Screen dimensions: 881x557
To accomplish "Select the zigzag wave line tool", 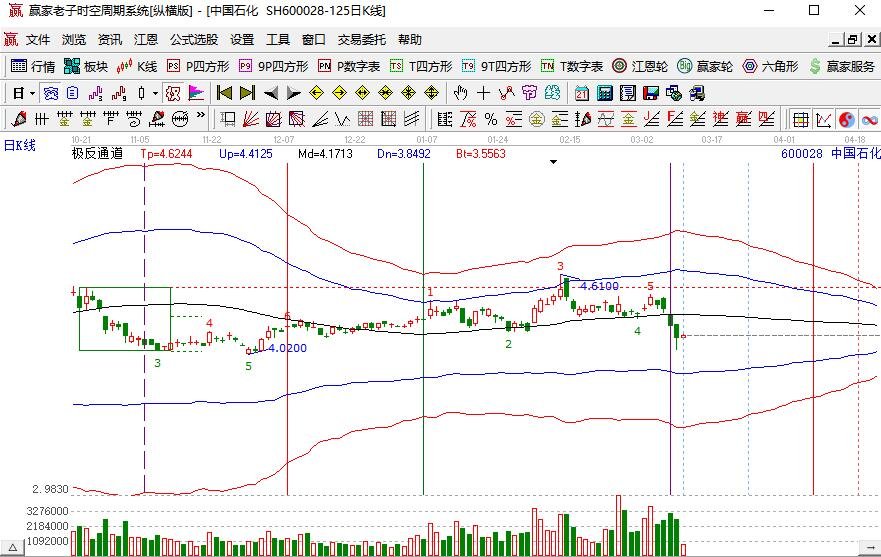I will pyautogui.click(x=343, y=119).
